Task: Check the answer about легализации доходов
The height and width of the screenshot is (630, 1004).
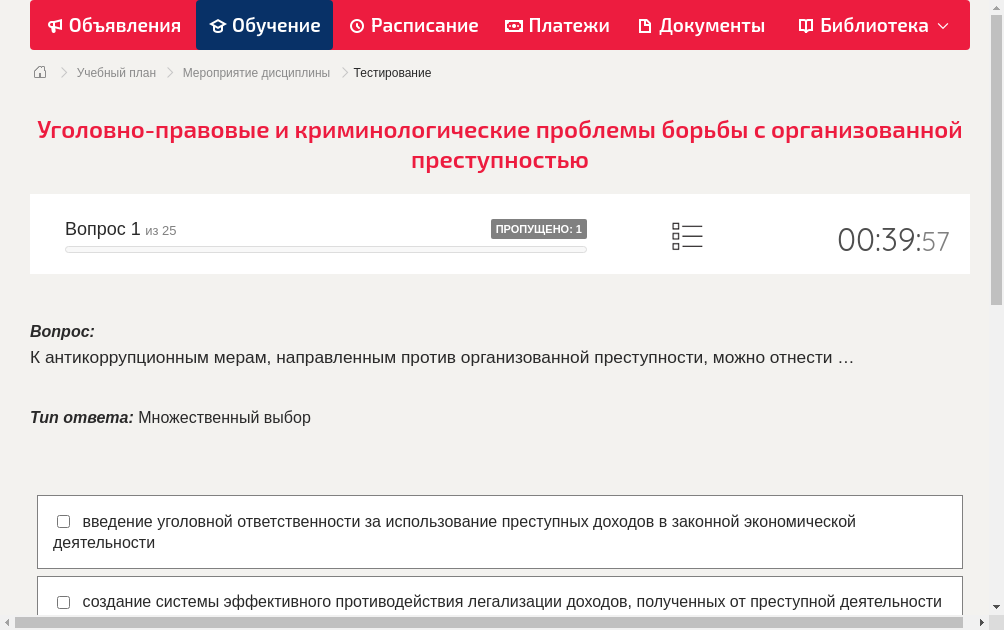Action: (x=63, y=602)
